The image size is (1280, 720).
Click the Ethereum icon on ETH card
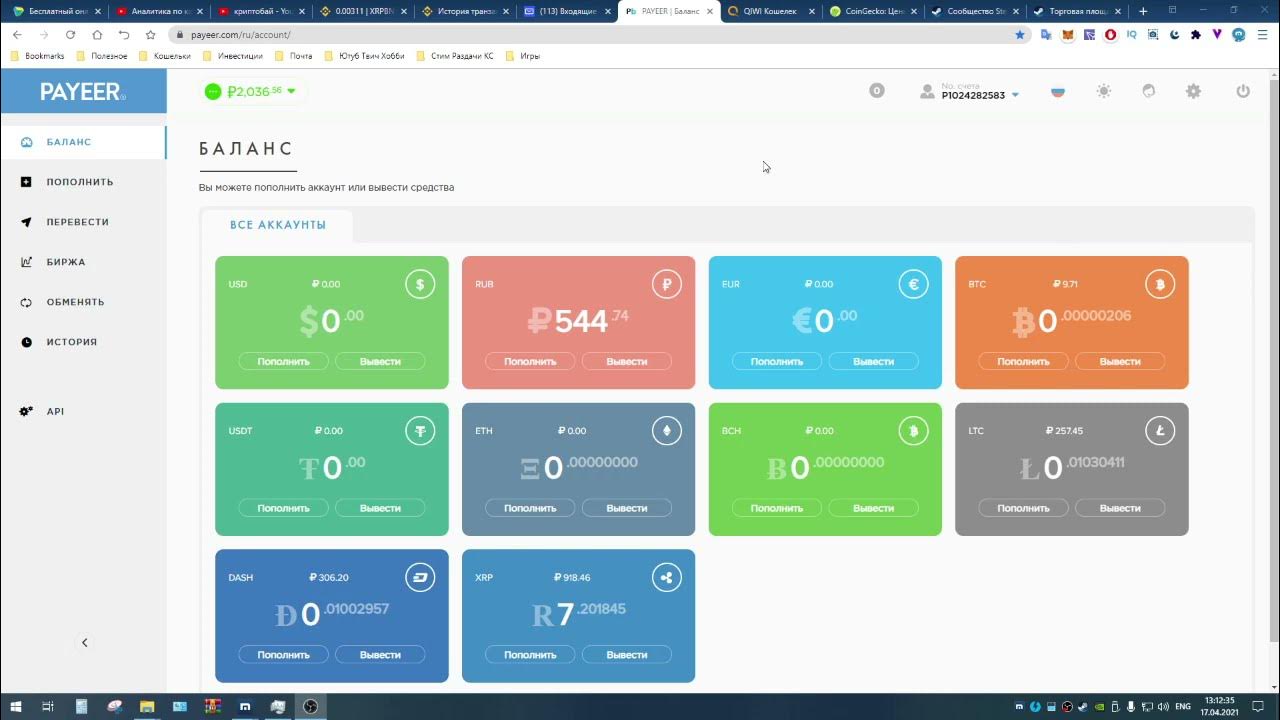tap(666, 431)
